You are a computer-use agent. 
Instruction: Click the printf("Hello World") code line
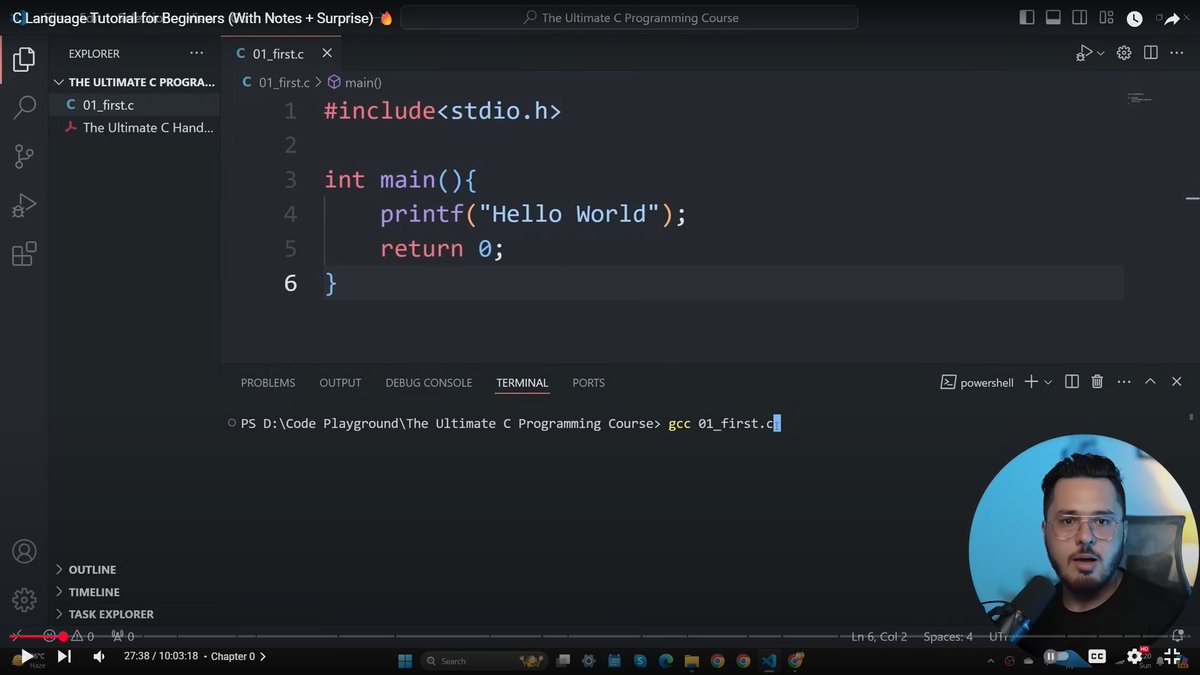tap(533, 214)
